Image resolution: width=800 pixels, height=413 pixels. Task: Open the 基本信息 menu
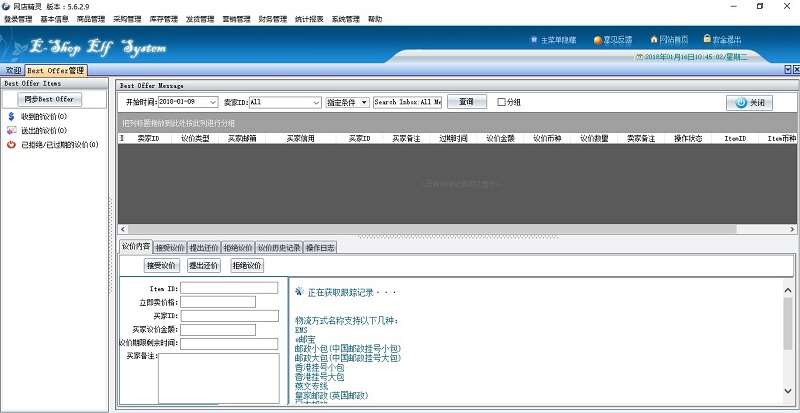[x=54, y=19]
